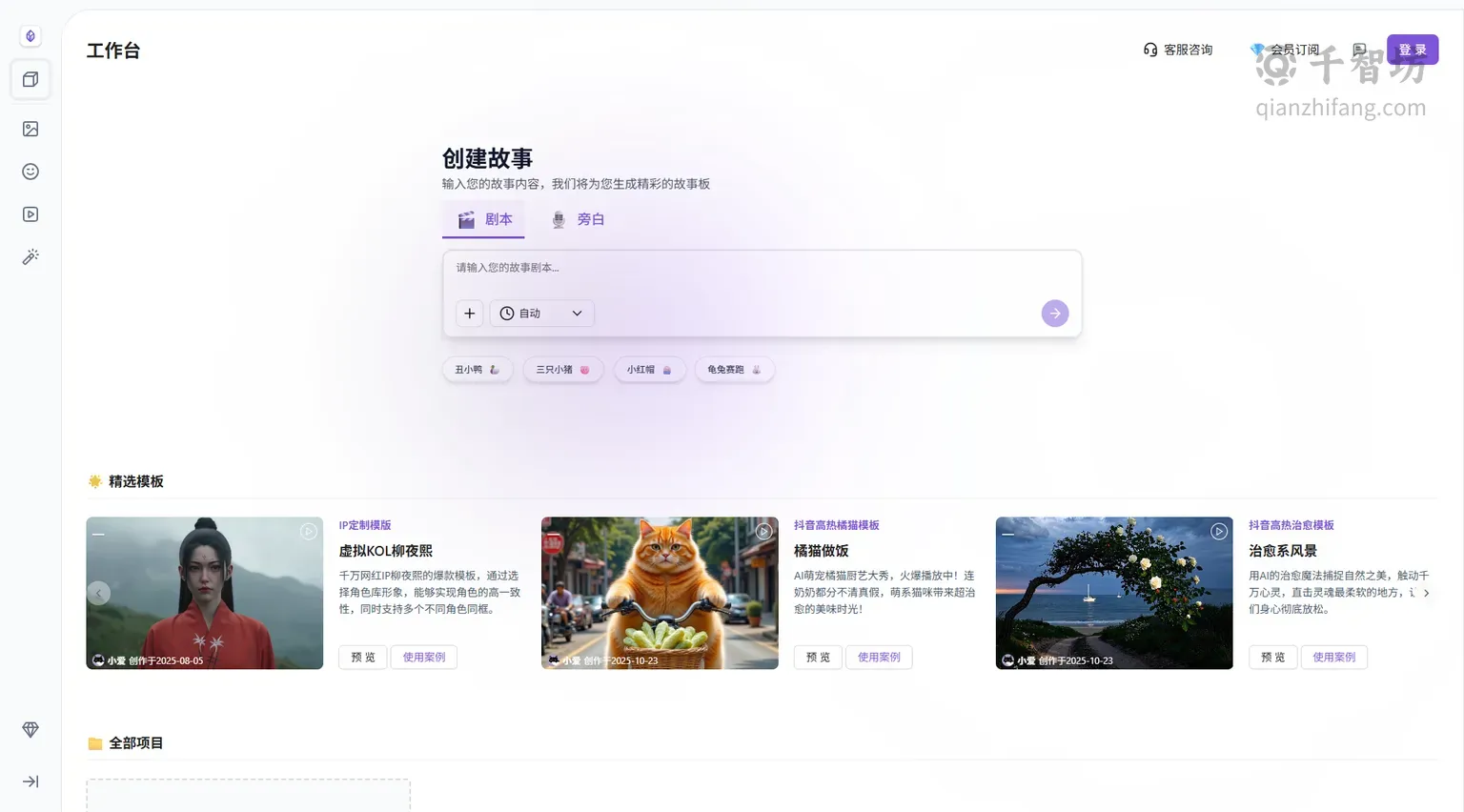Choose the 丑小鸭 story preset
This screenshot has height=812, width=1464.
coord(478,370)
